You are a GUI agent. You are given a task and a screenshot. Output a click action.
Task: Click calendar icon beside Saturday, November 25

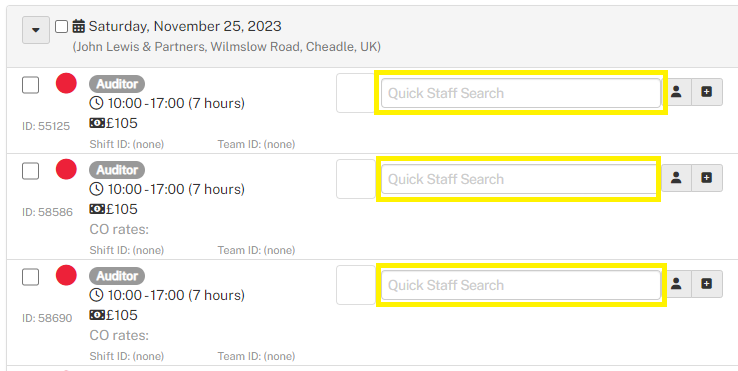(79, 26)
